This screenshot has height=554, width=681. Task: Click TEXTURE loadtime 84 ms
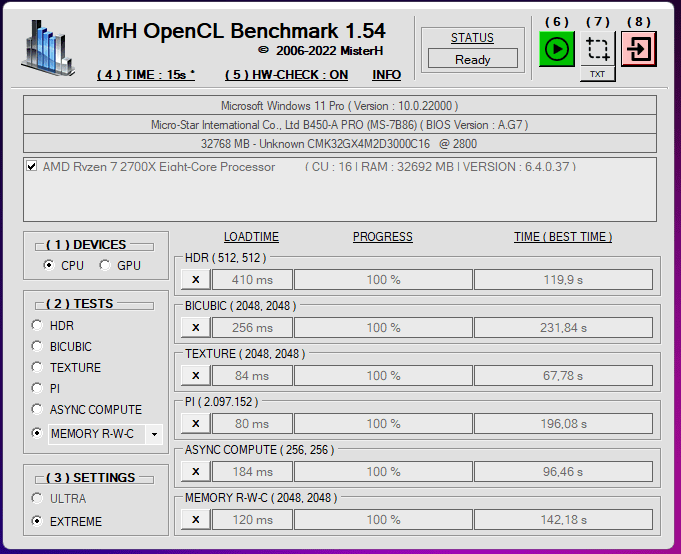[252, 376]
